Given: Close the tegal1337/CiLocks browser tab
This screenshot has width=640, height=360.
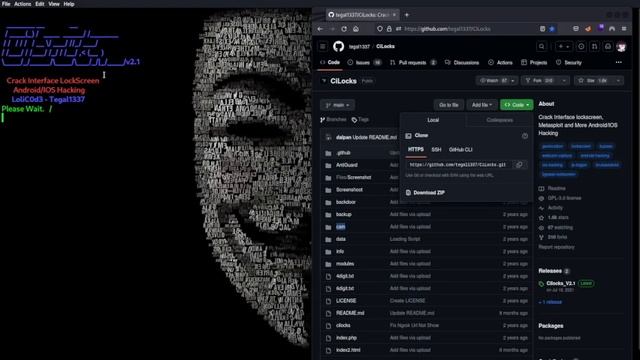Looking at the screenshot, I should [394, 15].
